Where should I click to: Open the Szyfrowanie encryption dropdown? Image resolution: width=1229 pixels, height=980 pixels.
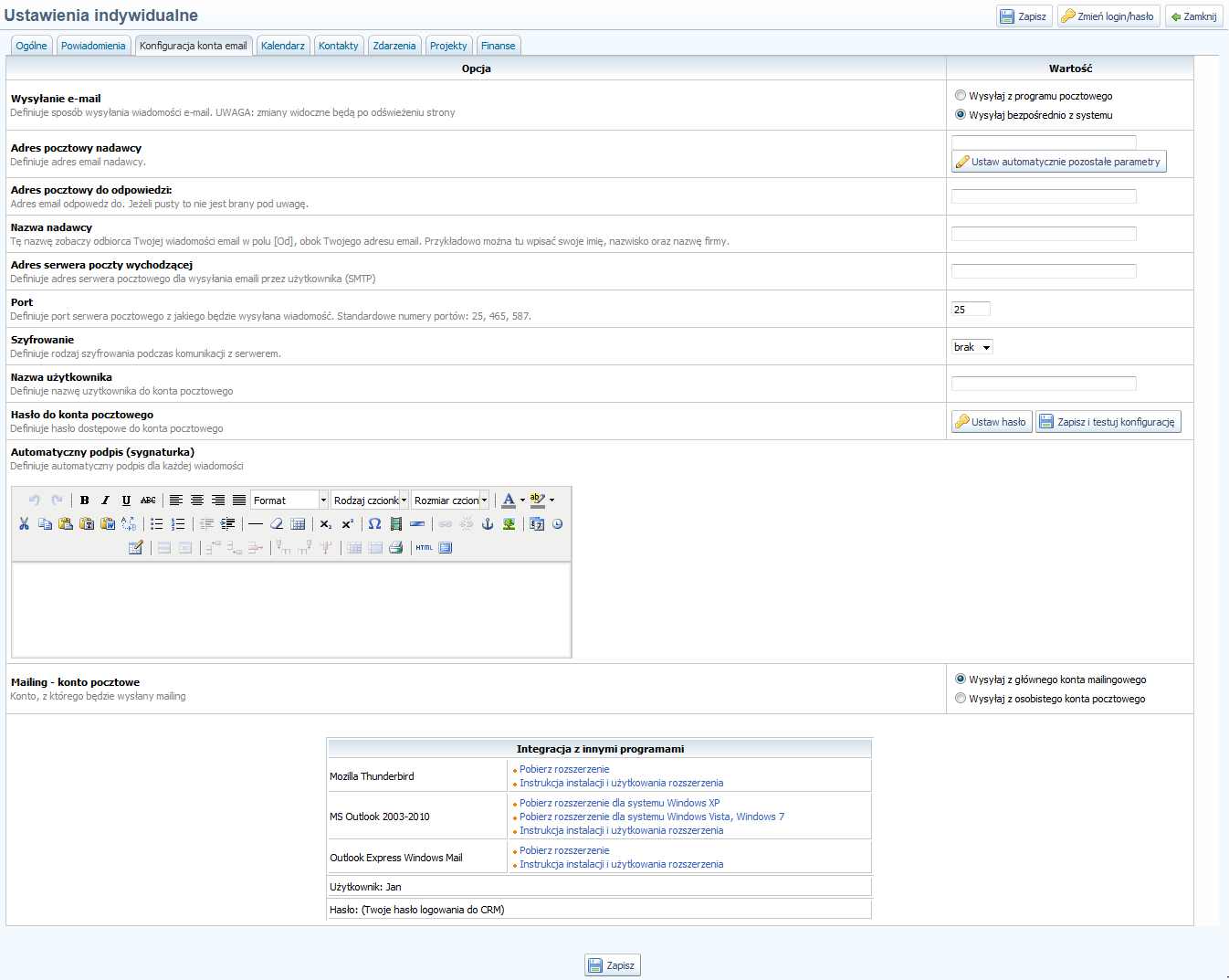[972, 347]
